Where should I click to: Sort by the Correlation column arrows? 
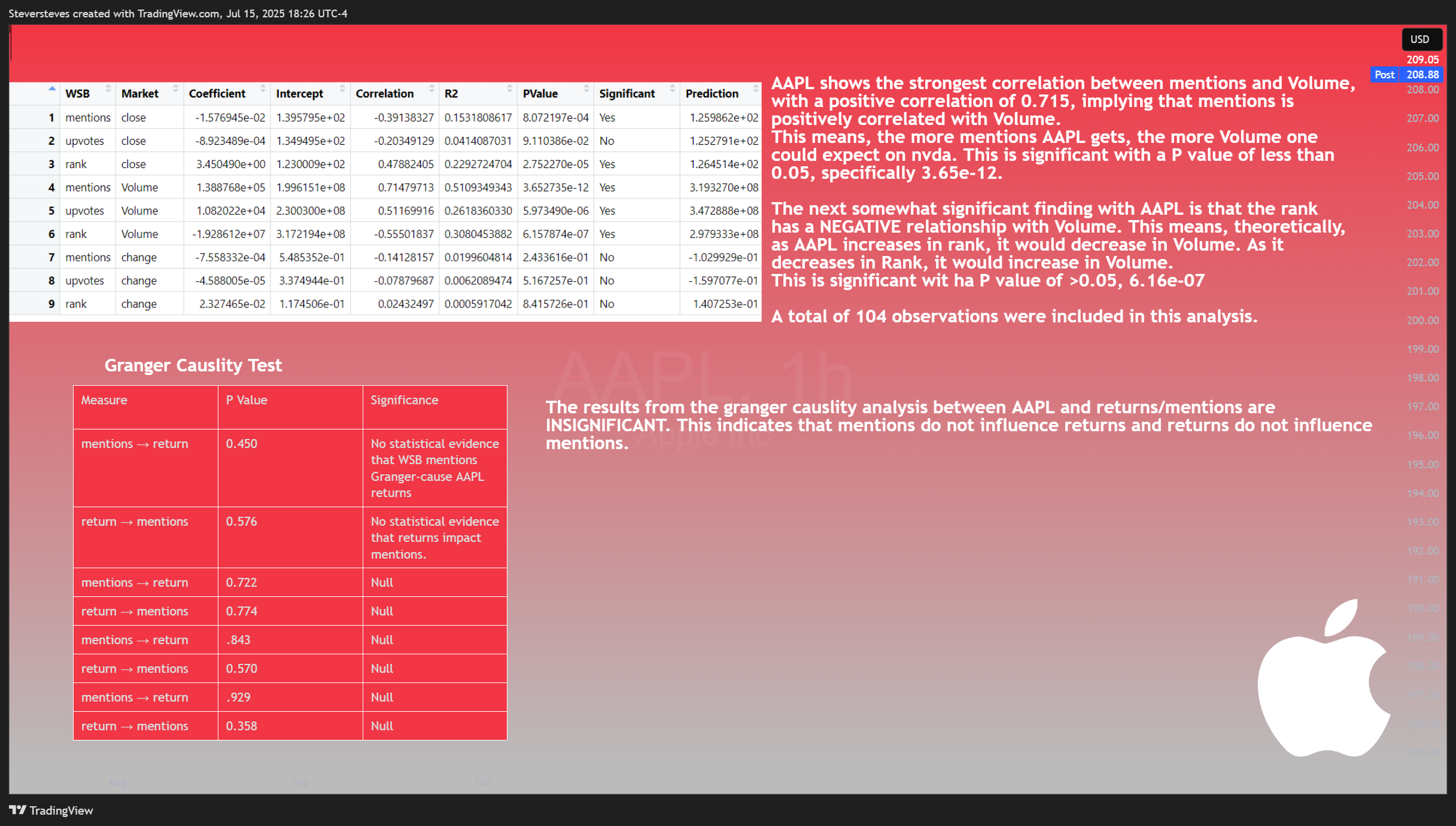tap(431, 89)
